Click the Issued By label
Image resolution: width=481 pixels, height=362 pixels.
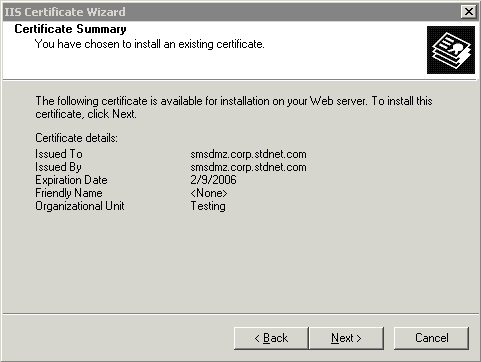click(58, 167)
